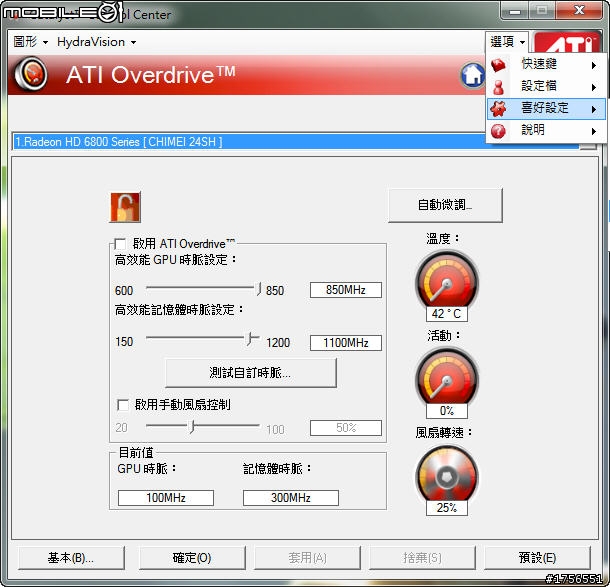
Task: Click the fan speed slider thumb
Action: coord(192,427)
